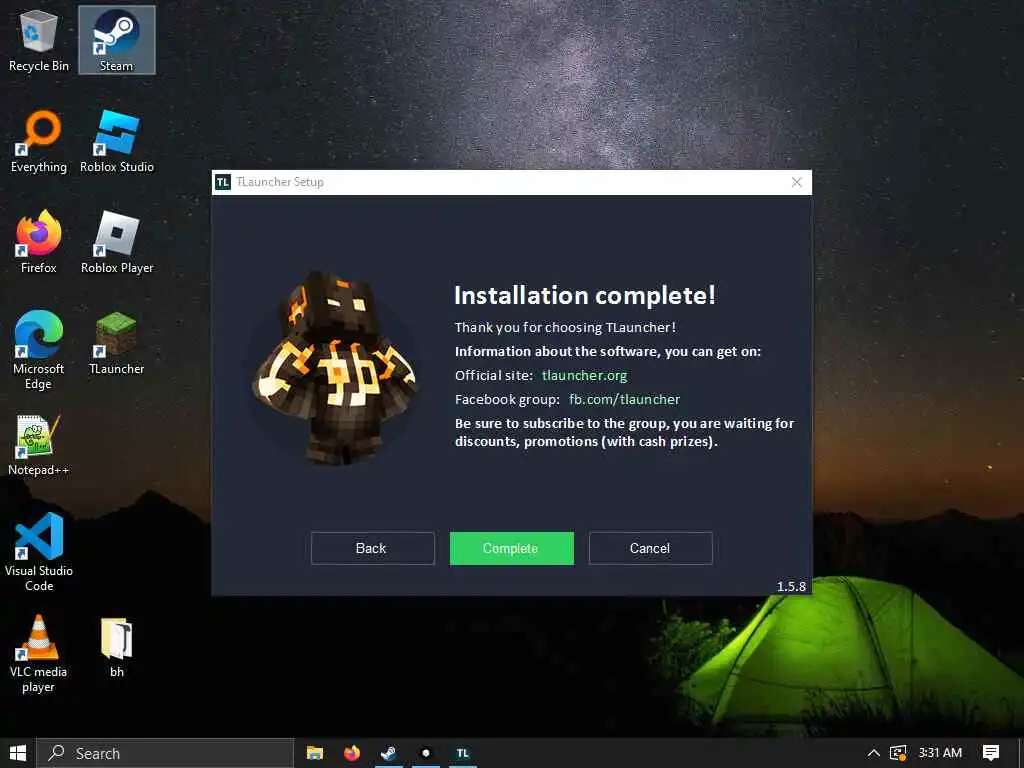Image resolution: width=1024 pixels, height=768 pixels.
Task: Switch to Steam in the taskbar
Action: 389,753
